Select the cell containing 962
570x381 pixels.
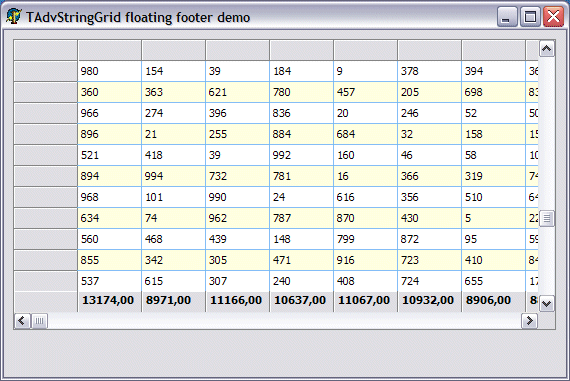pos(237,219)
